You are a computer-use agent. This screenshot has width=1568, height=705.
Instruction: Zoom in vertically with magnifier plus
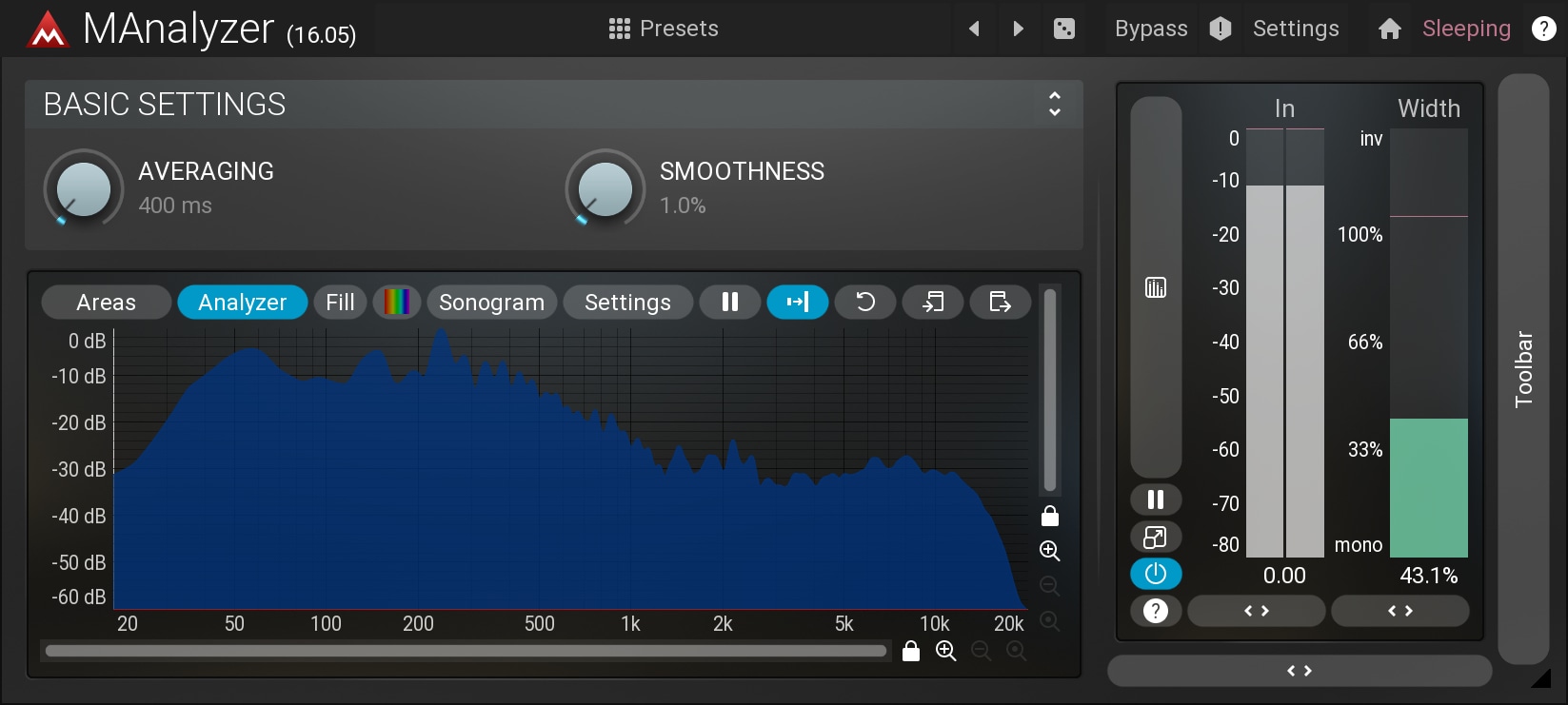point(1050,551)
